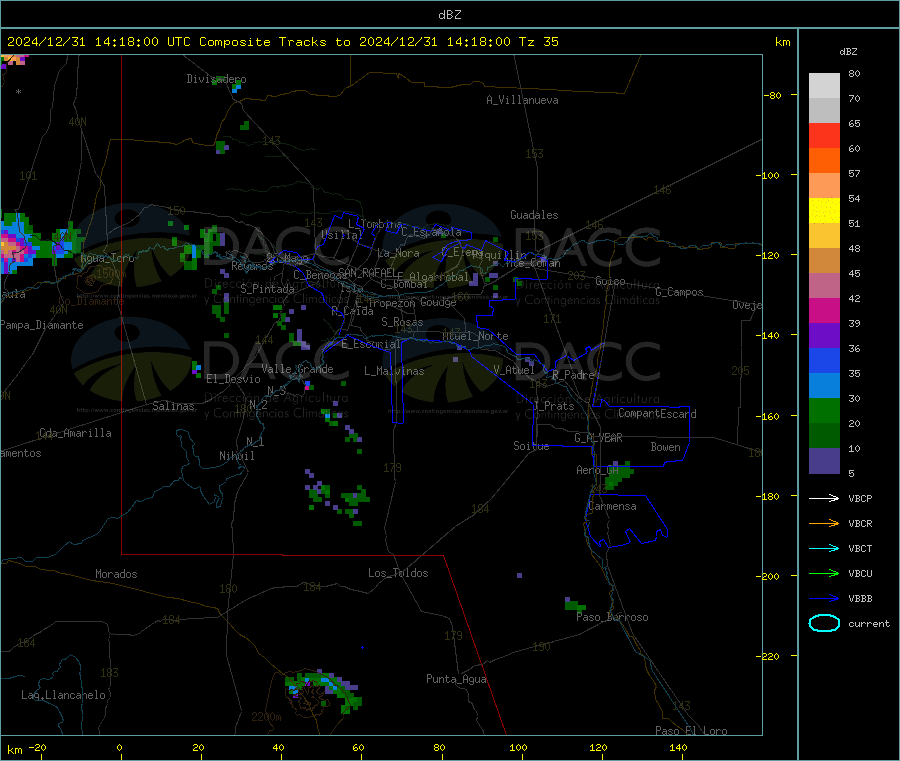Viewport: 900px width, 761px height.
Task: Click the red 60-65 dBZ swatch
Action: [824, 135]
